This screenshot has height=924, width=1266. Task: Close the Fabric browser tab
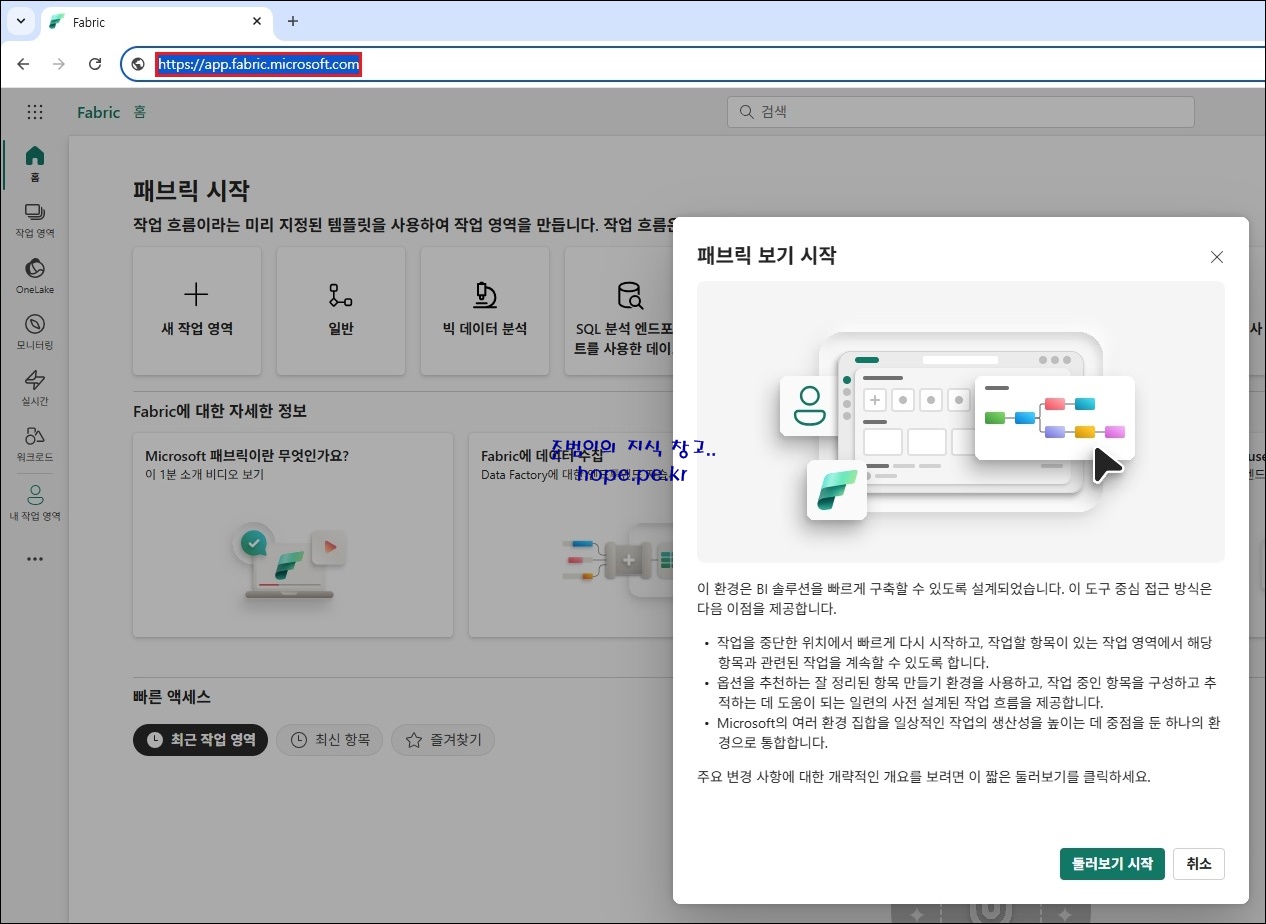pos(257,21)
